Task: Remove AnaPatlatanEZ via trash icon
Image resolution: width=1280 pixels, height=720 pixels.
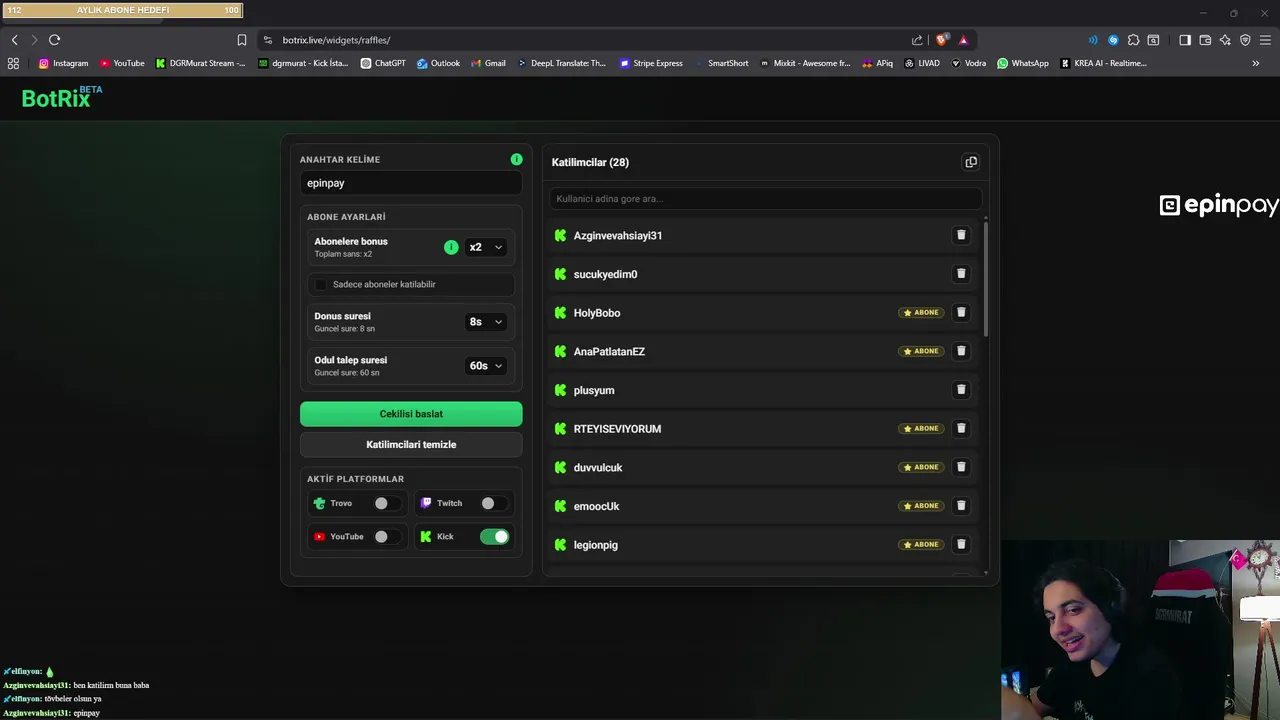Action: (961, 351)
